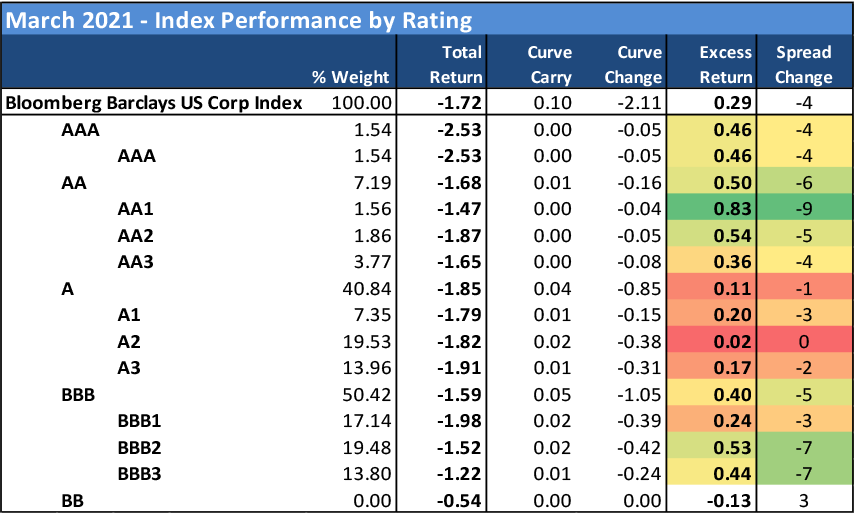Click the Spread Change column header
The image size is (855, 515).
pos(804,64)
